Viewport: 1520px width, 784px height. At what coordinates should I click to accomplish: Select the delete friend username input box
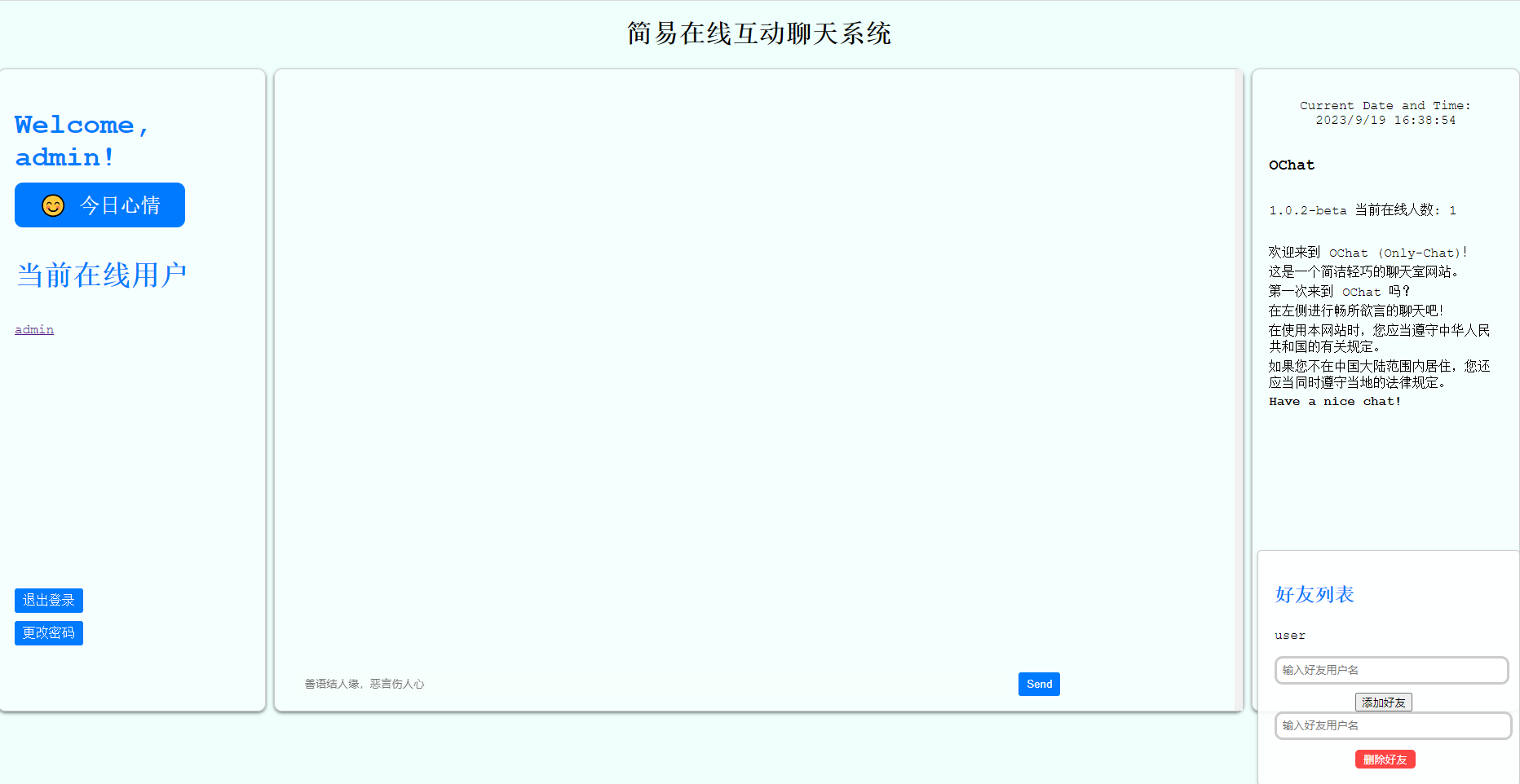(x=1392, y=725)
